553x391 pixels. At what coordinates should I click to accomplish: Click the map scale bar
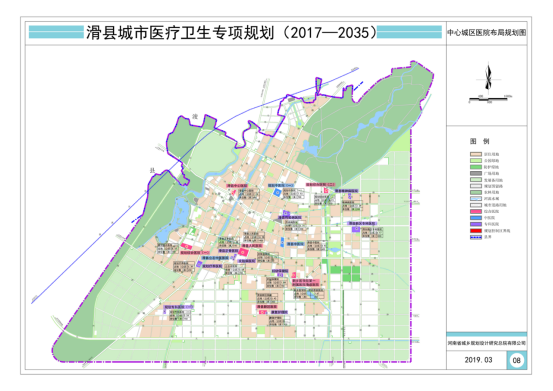point(488,99)
